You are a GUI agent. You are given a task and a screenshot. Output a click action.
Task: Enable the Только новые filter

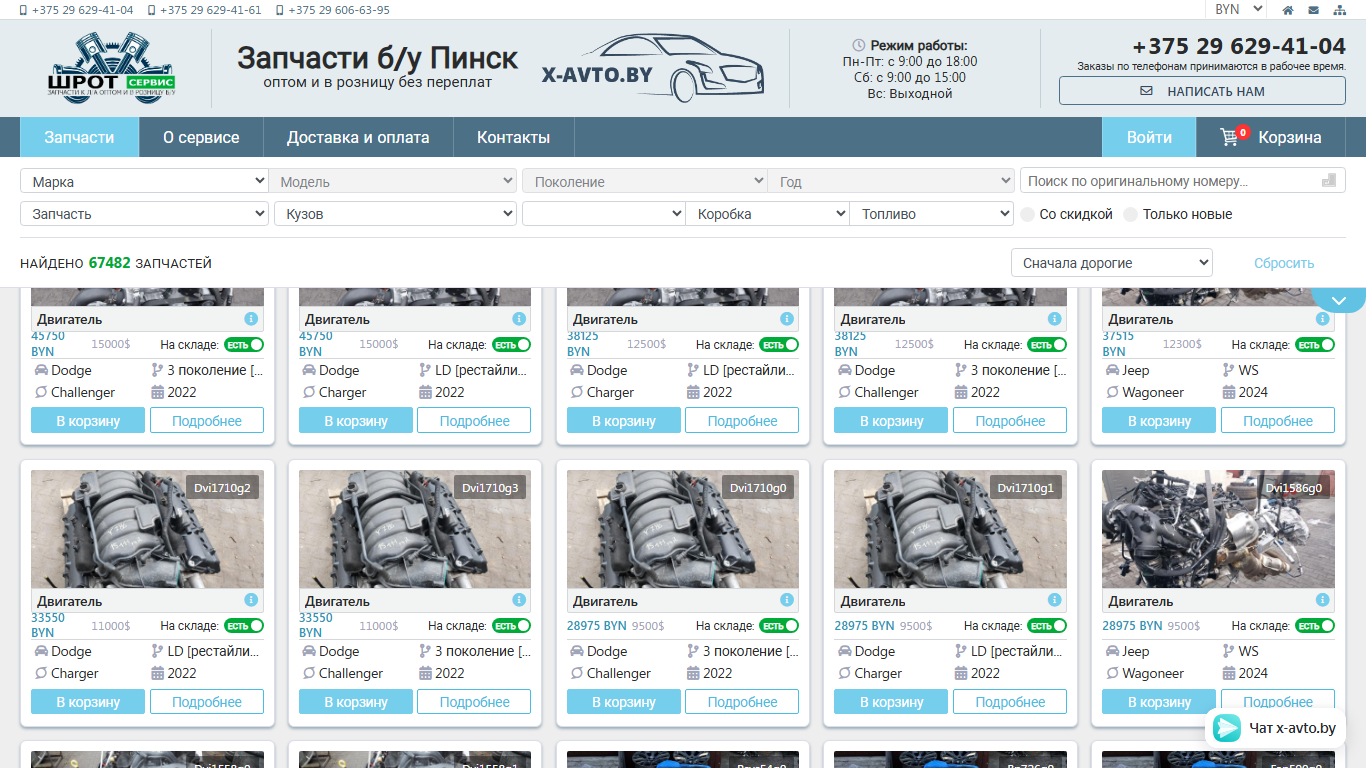[1131, 214]
